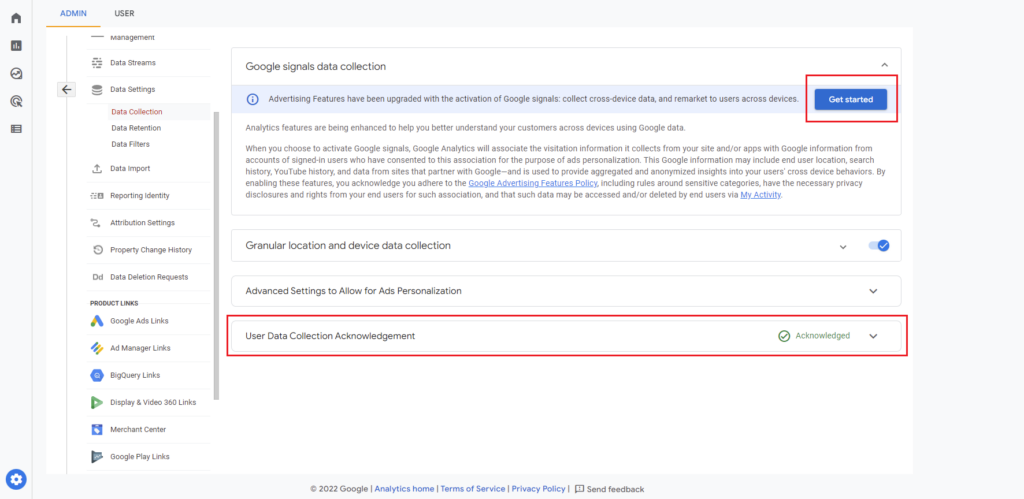Screen dimensions: 1024x499
Task: Click the Data Settings database icon
Action: [97, 89]
